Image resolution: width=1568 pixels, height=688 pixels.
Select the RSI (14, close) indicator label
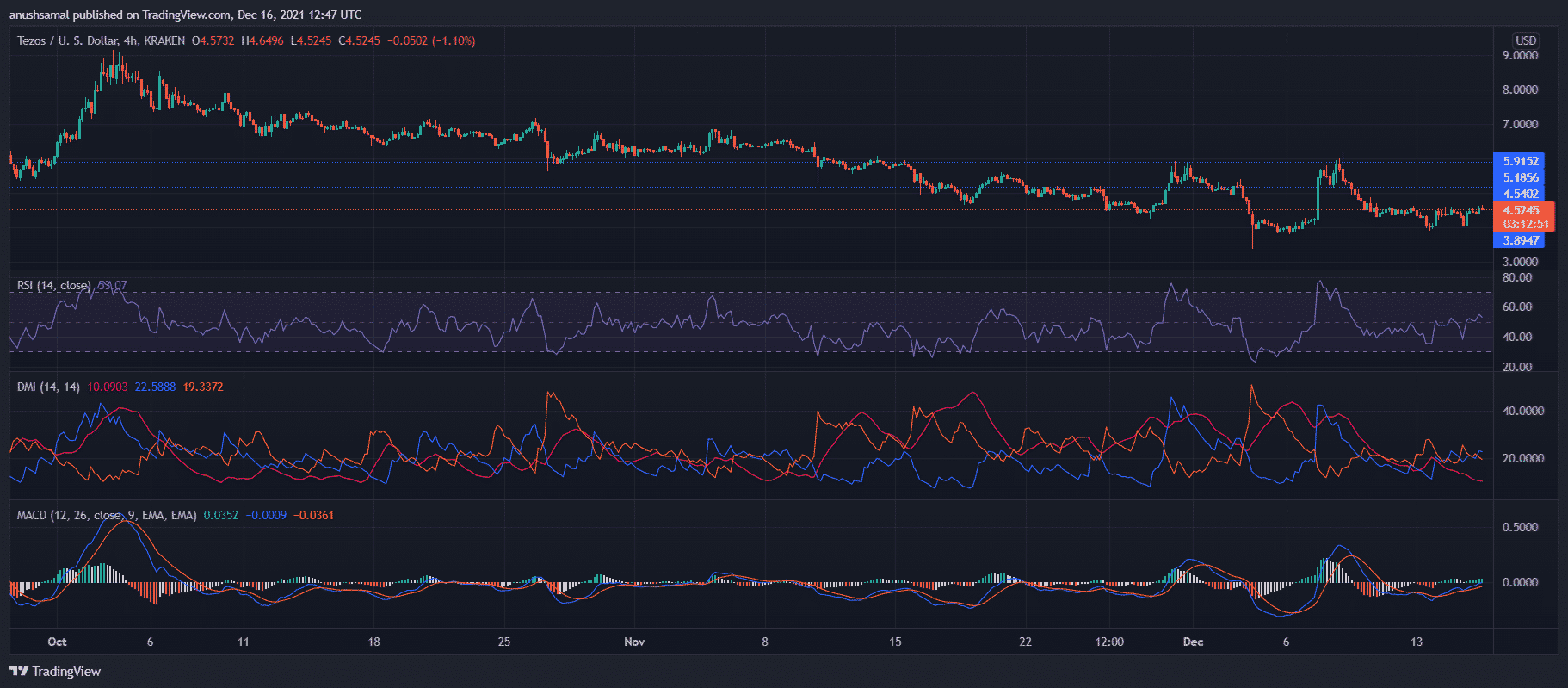pyautogui.click(x=53, y=285)
